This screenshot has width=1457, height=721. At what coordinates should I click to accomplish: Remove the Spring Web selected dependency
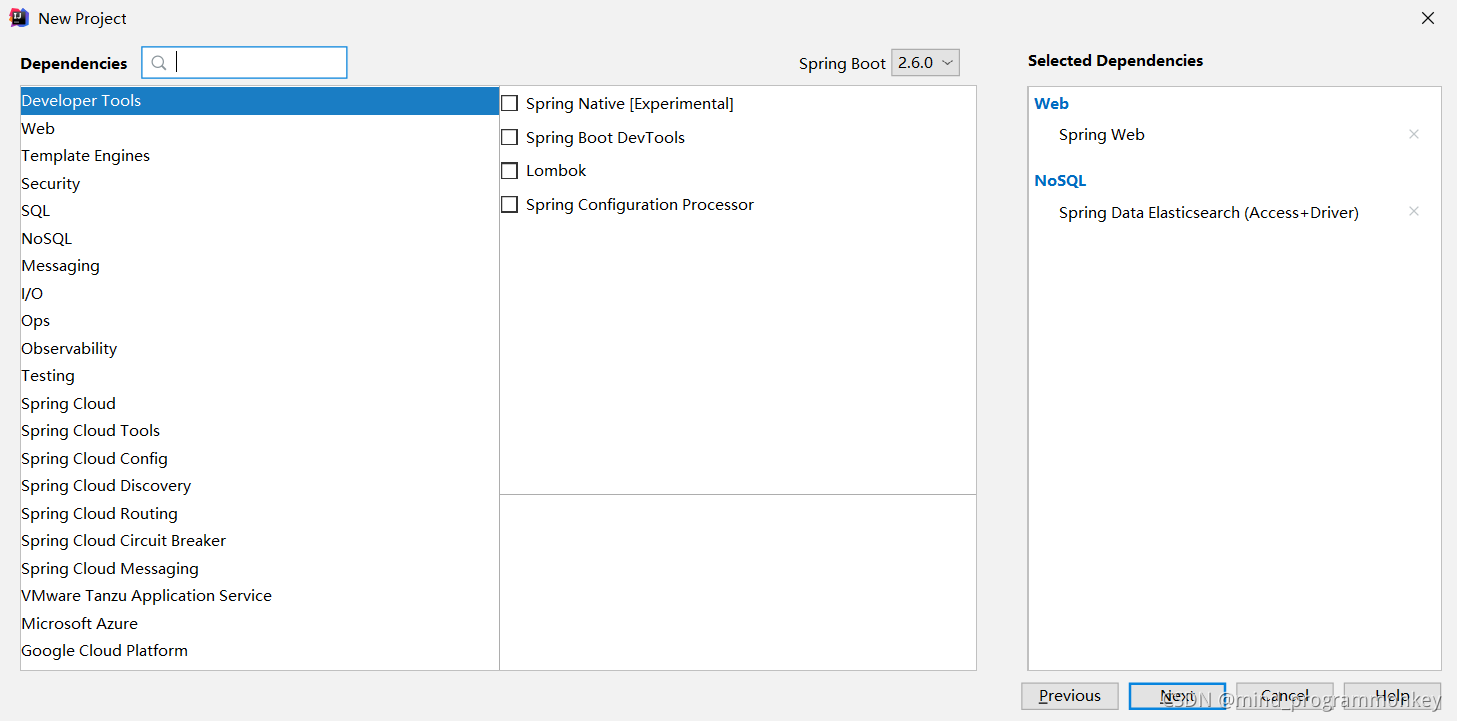coord(1413,134)
